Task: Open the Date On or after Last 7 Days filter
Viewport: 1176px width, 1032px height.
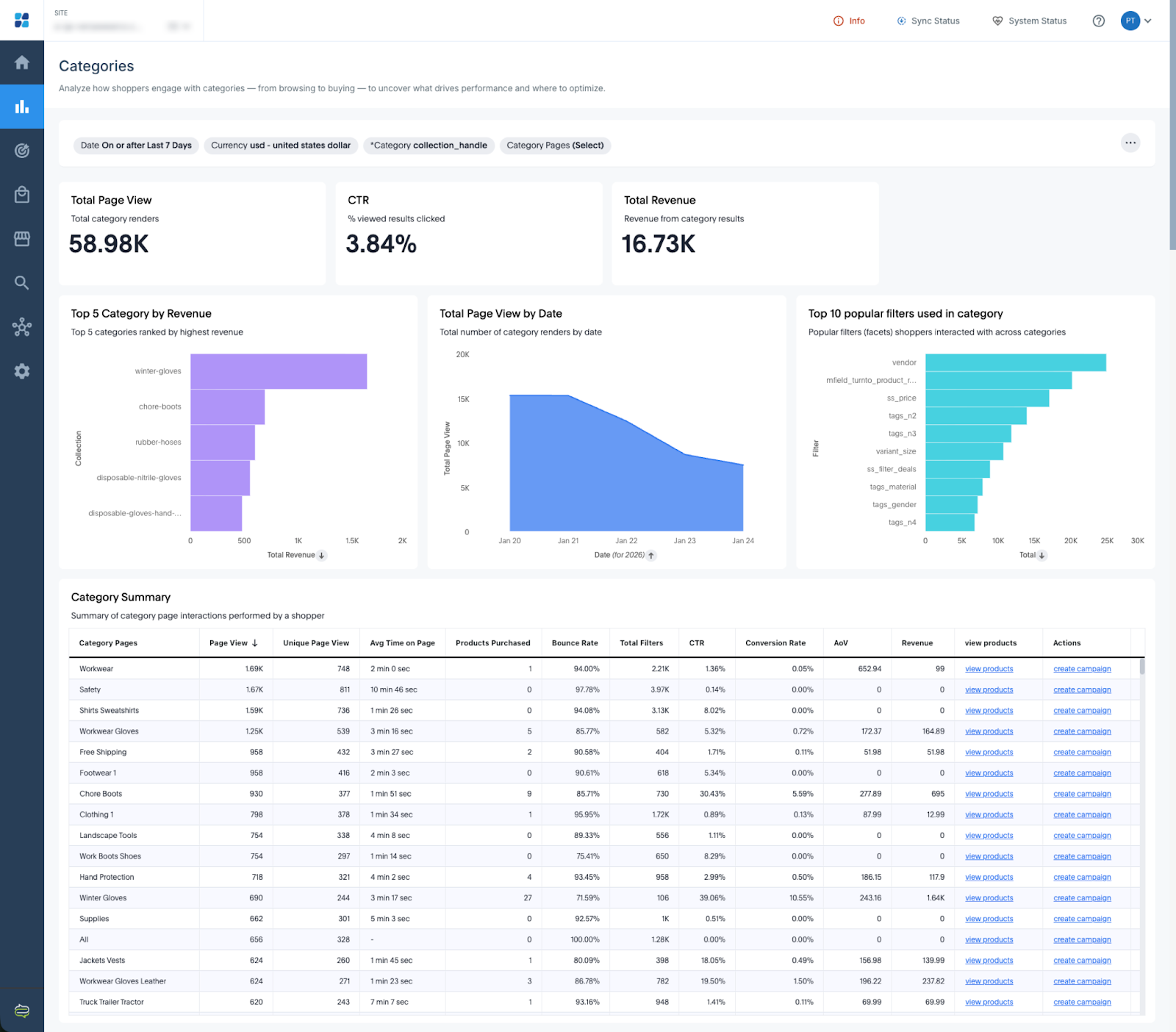Action: pyautogui.click(x=136, y=146)
